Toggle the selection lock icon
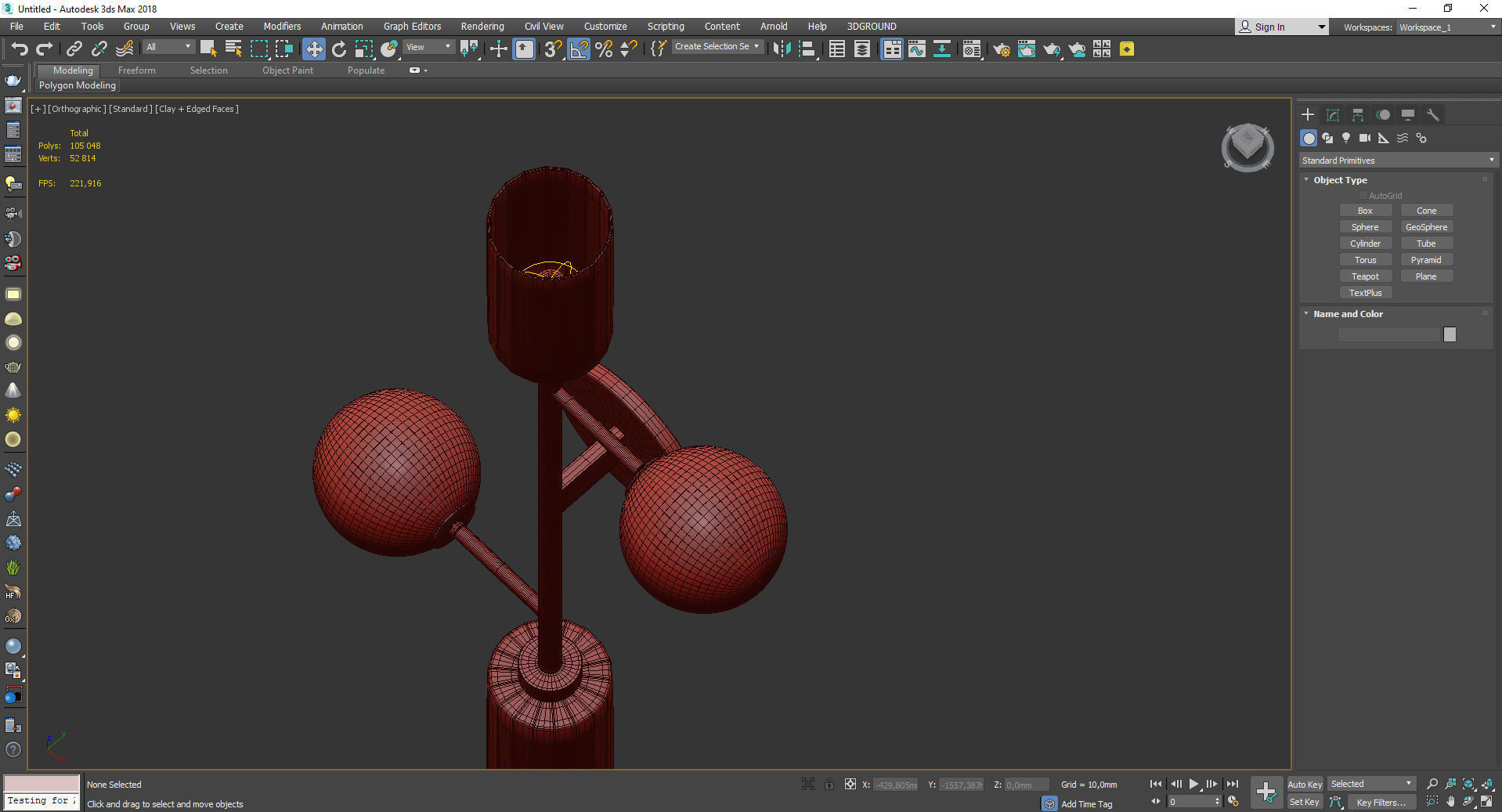This screenshot has width=1502, height=812. (x=829, y=784)
